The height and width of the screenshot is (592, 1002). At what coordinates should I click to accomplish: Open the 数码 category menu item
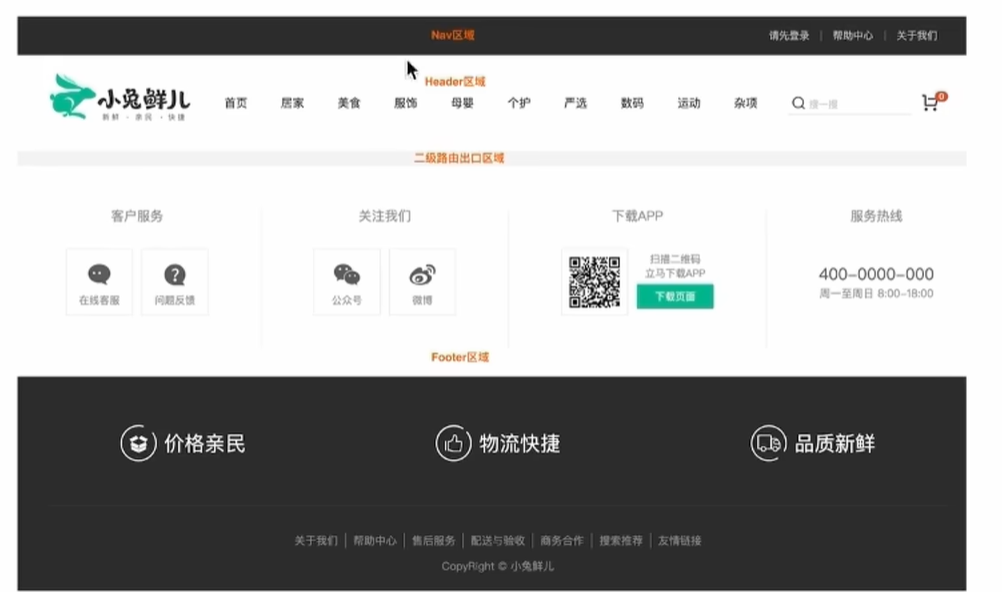tap(632, 103)
